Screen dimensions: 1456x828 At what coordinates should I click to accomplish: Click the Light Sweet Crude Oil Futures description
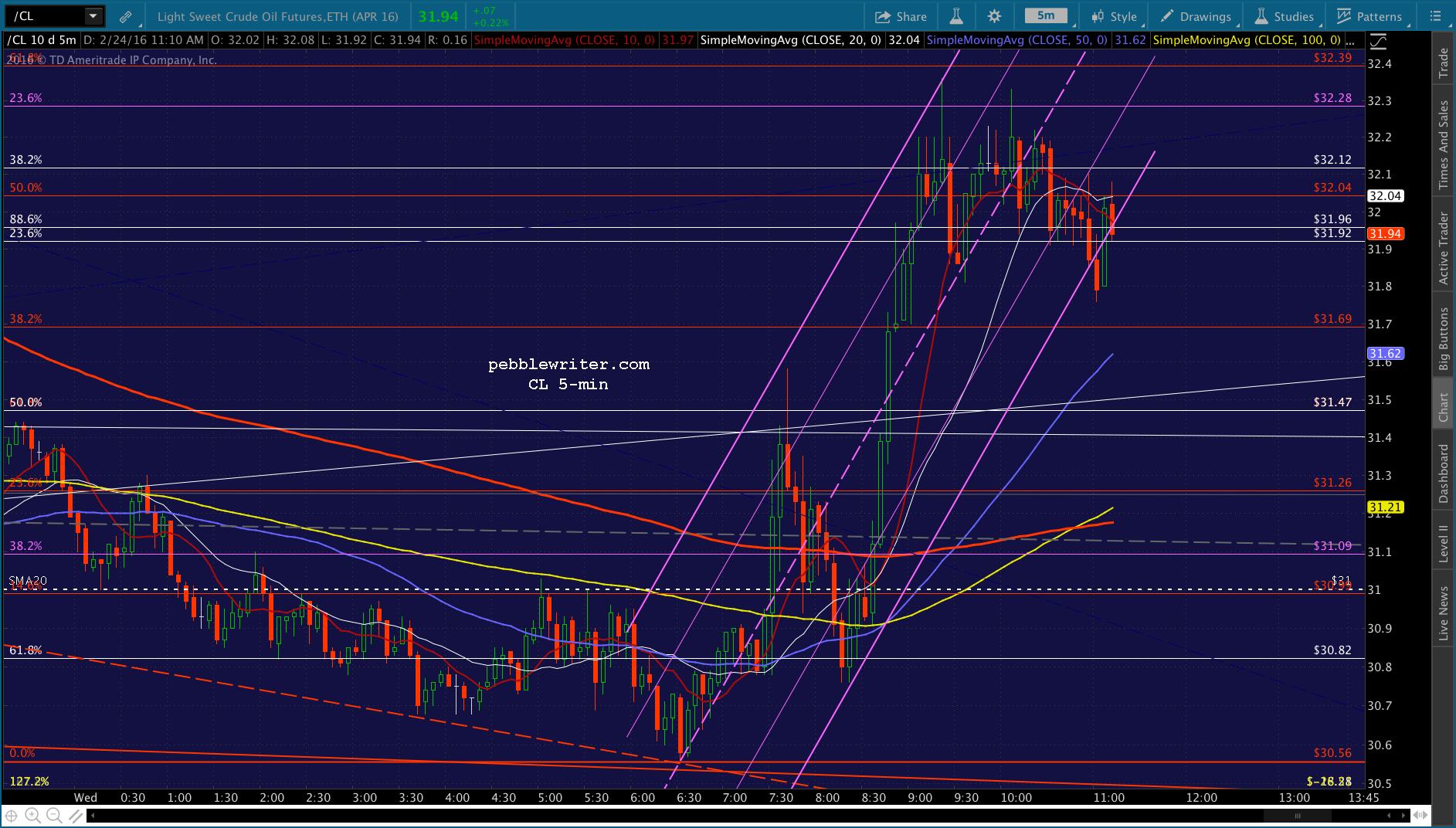click(x=277, y=17)
